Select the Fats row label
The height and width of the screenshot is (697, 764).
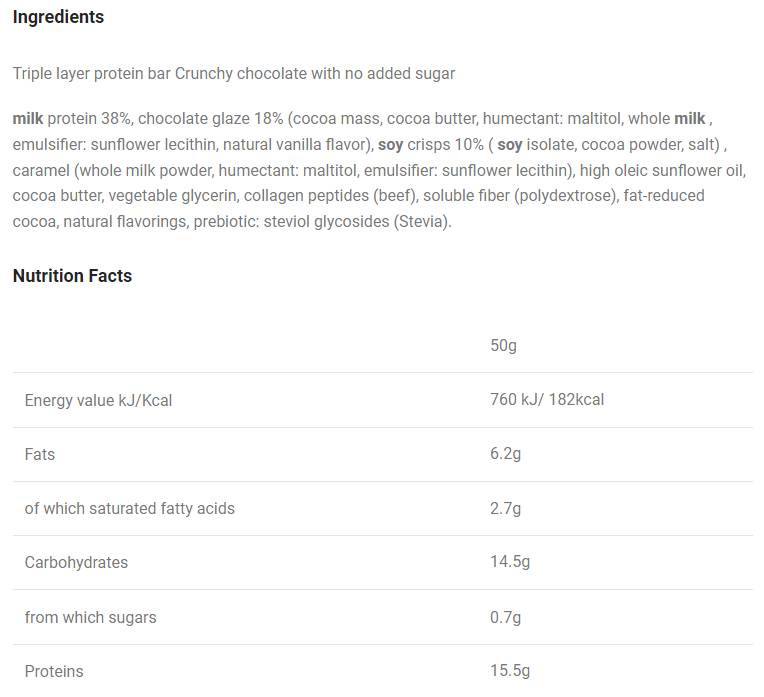tap(40, 454)
